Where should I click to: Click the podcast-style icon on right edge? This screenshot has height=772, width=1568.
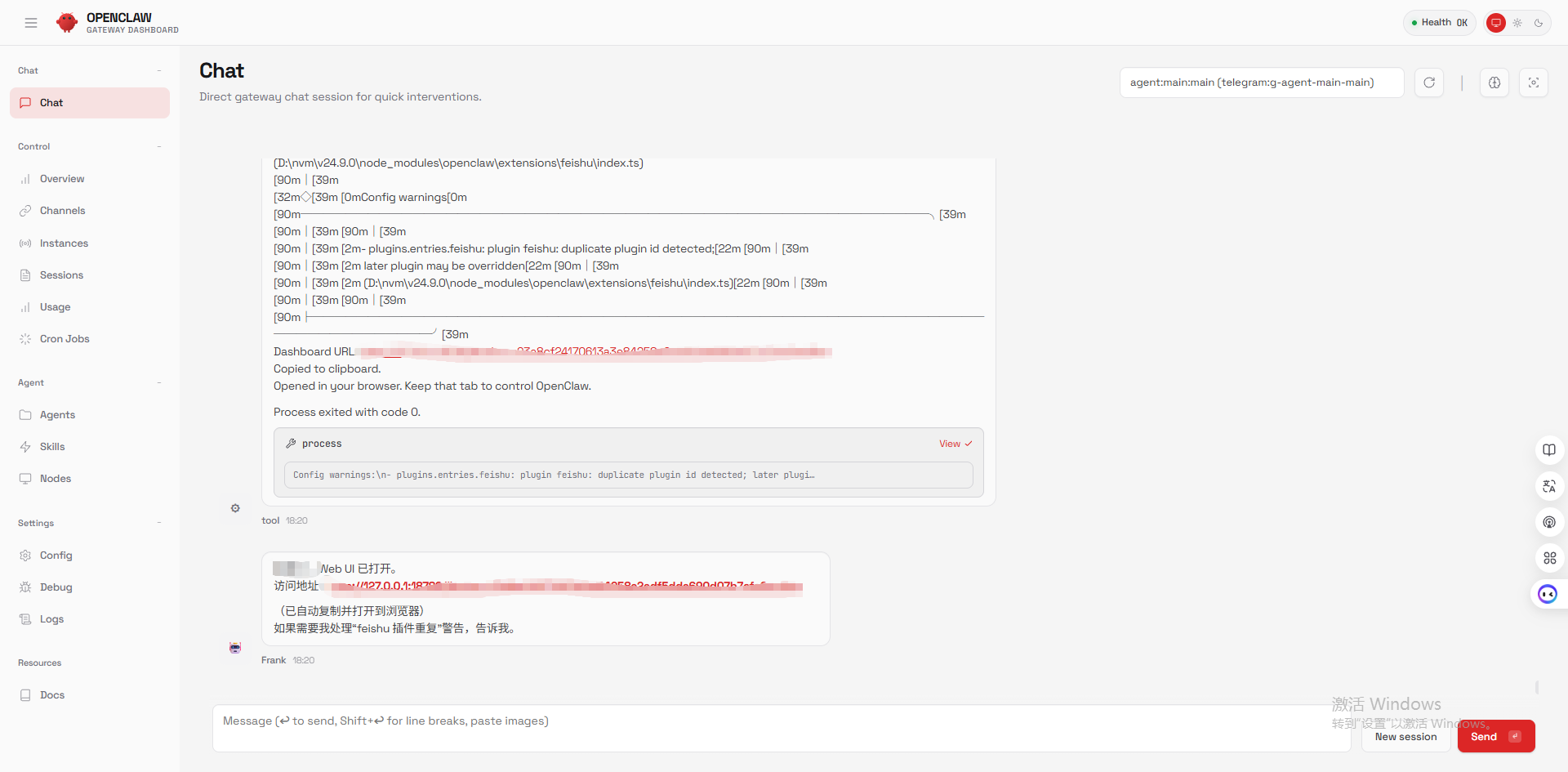click(1549, 522)
